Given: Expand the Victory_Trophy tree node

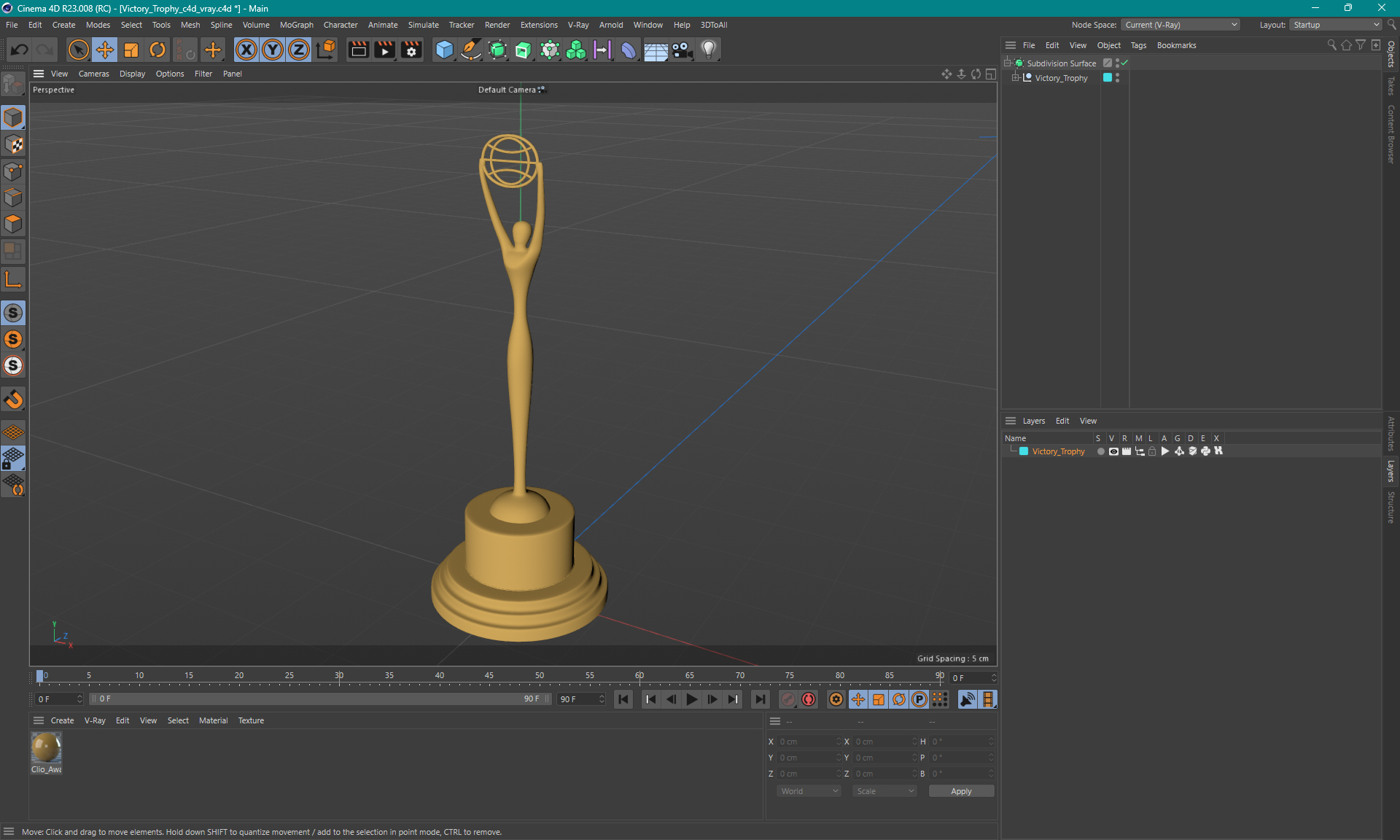Looking at the screenshot, I should click(x=1015, y=77).
